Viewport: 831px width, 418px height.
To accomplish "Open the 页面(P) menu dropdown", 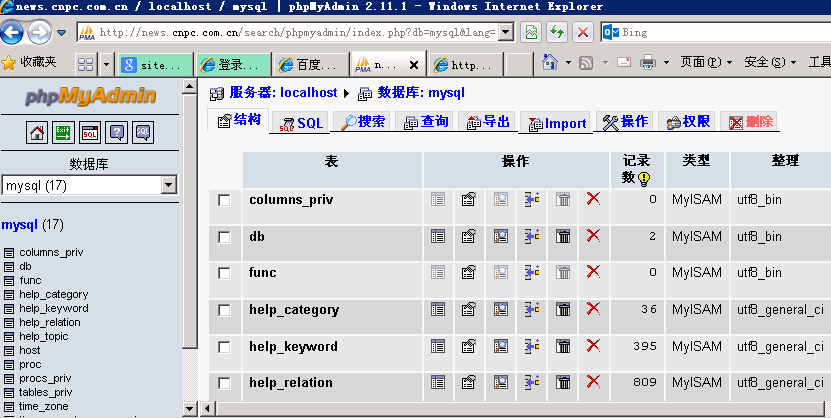I will 706,62.
